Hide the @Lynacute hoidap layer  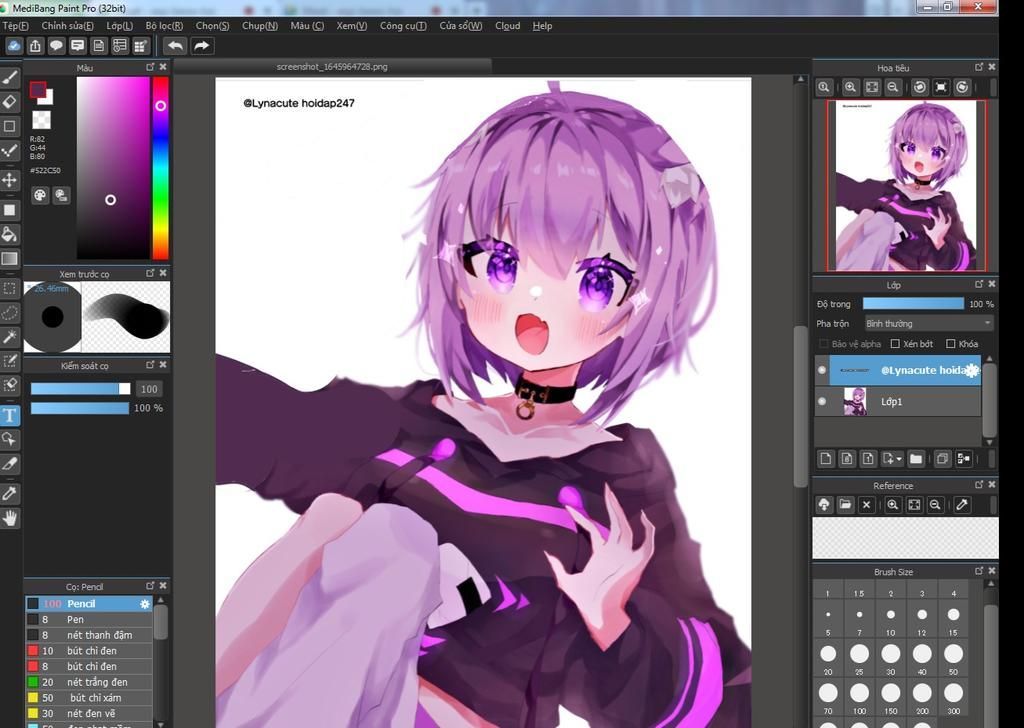click(822, 370)
